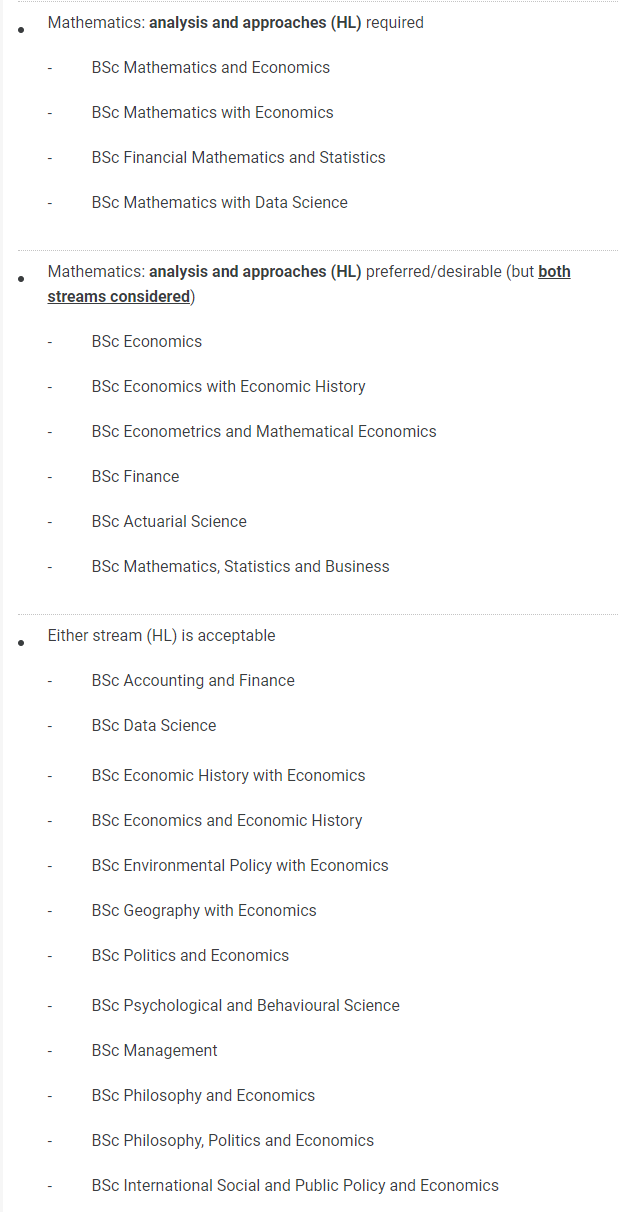Click 'BSc Econometrics and Mathematical Economics'

(x=264, y=432)
